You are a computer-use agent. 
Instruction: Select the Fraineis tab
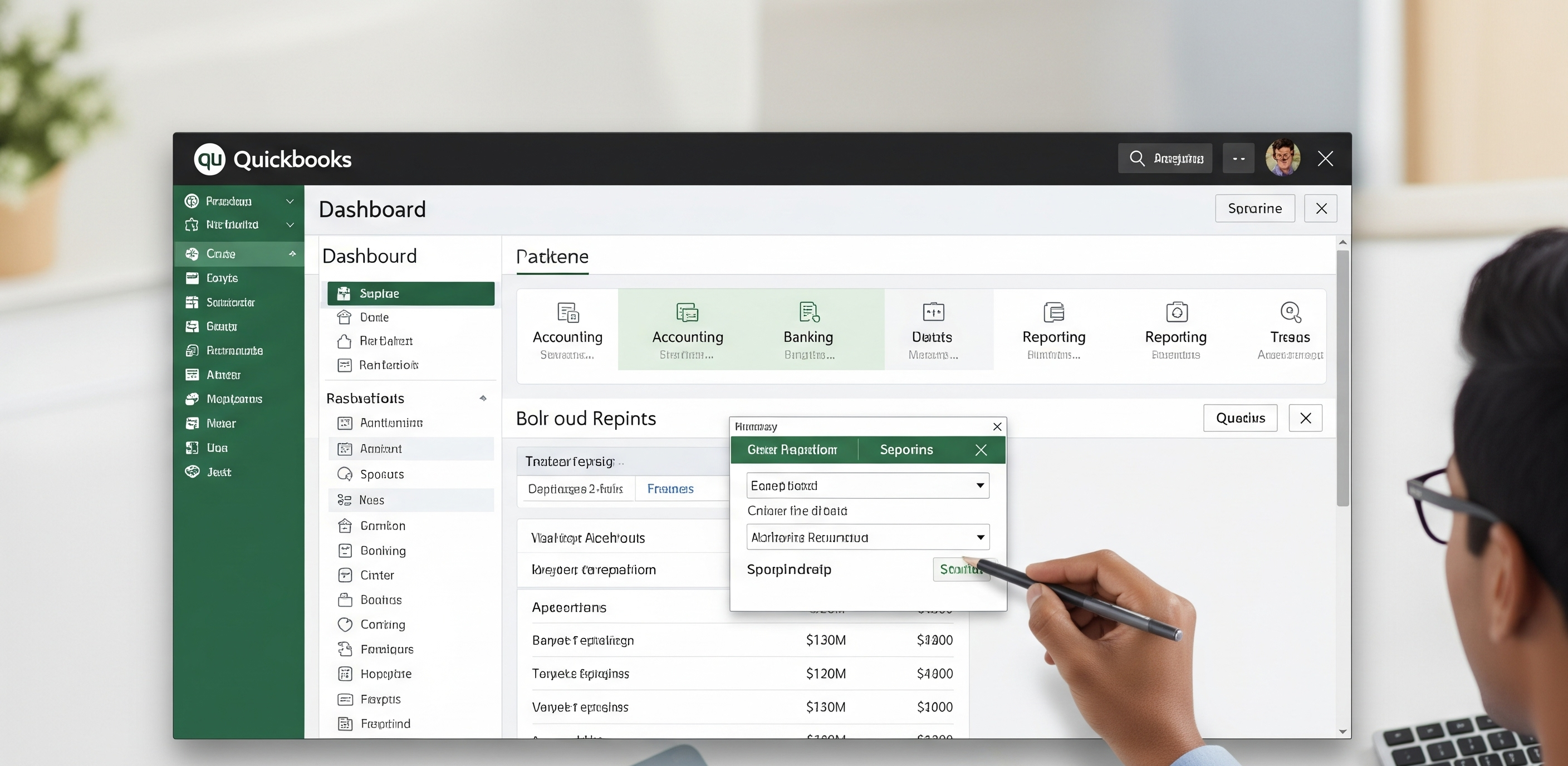[670, 489]
